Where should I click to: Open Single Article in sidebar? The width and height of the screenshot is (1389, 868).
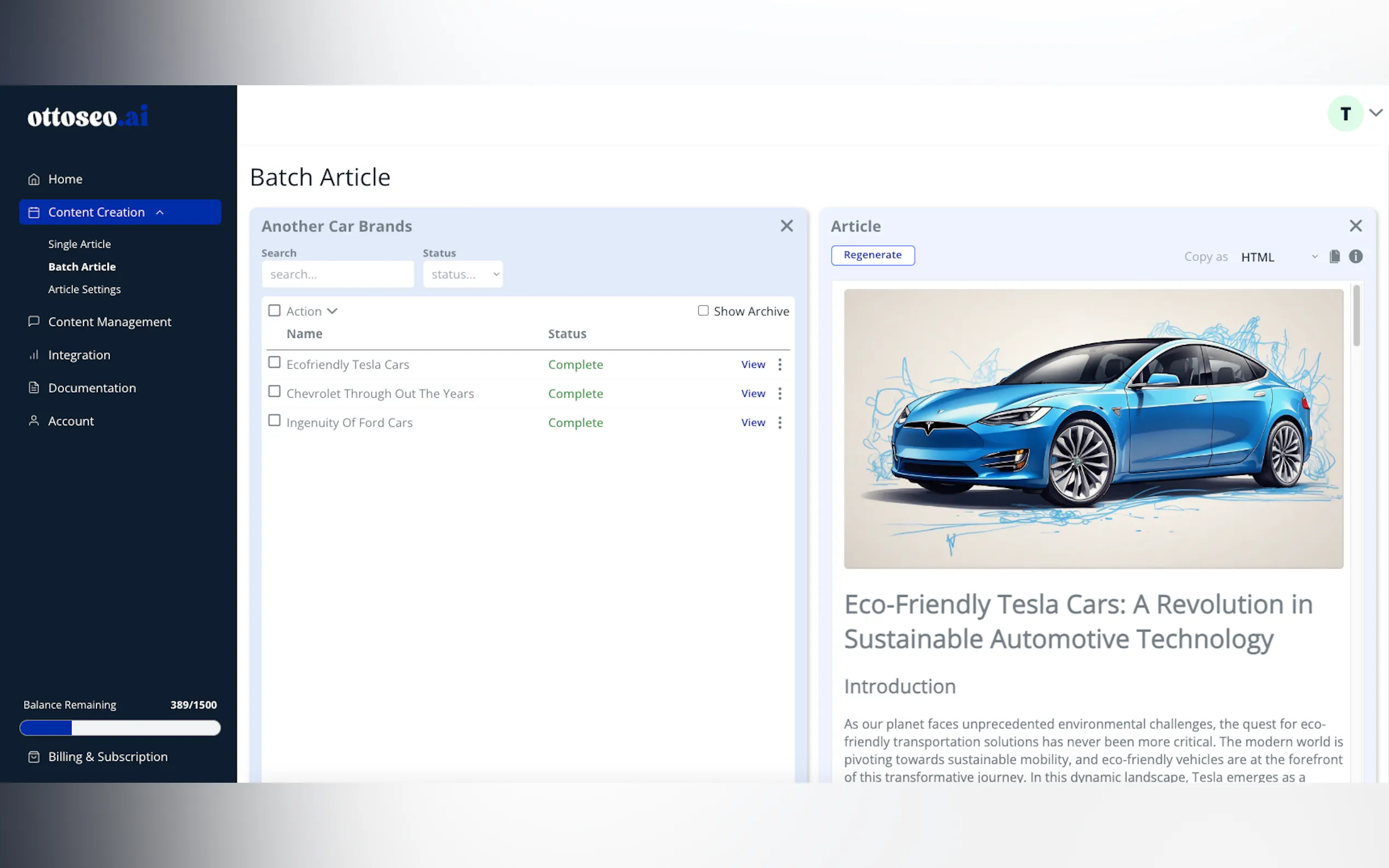[79, 244]
